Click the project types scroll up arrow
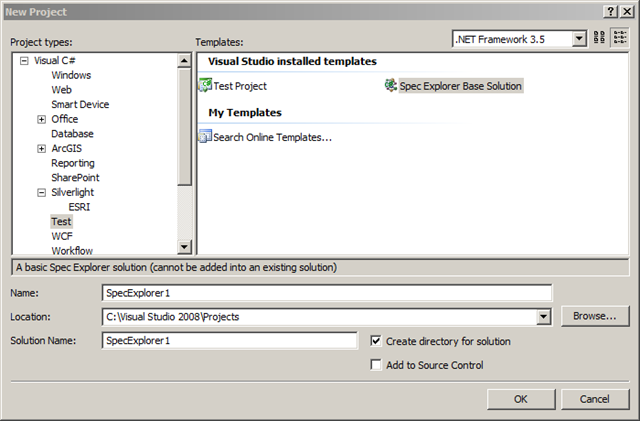This screenshot has height=421, width=640. pyautogui.click(x=184, y=61)
